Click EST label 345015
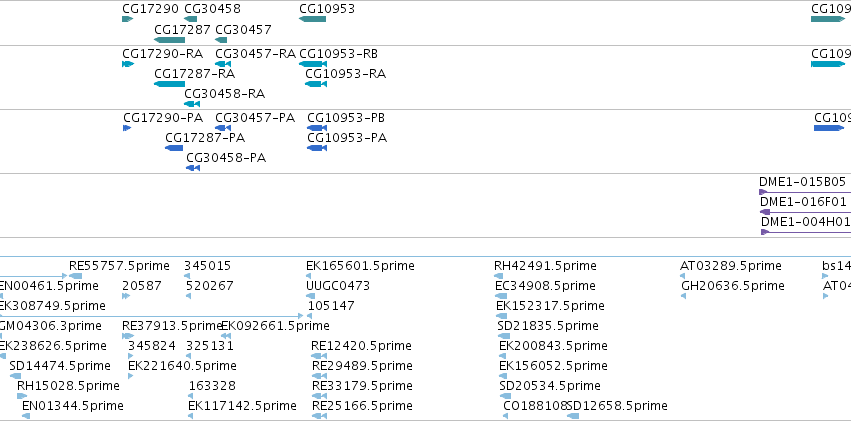This screenshot has height=421, width=851. (207, 266)
